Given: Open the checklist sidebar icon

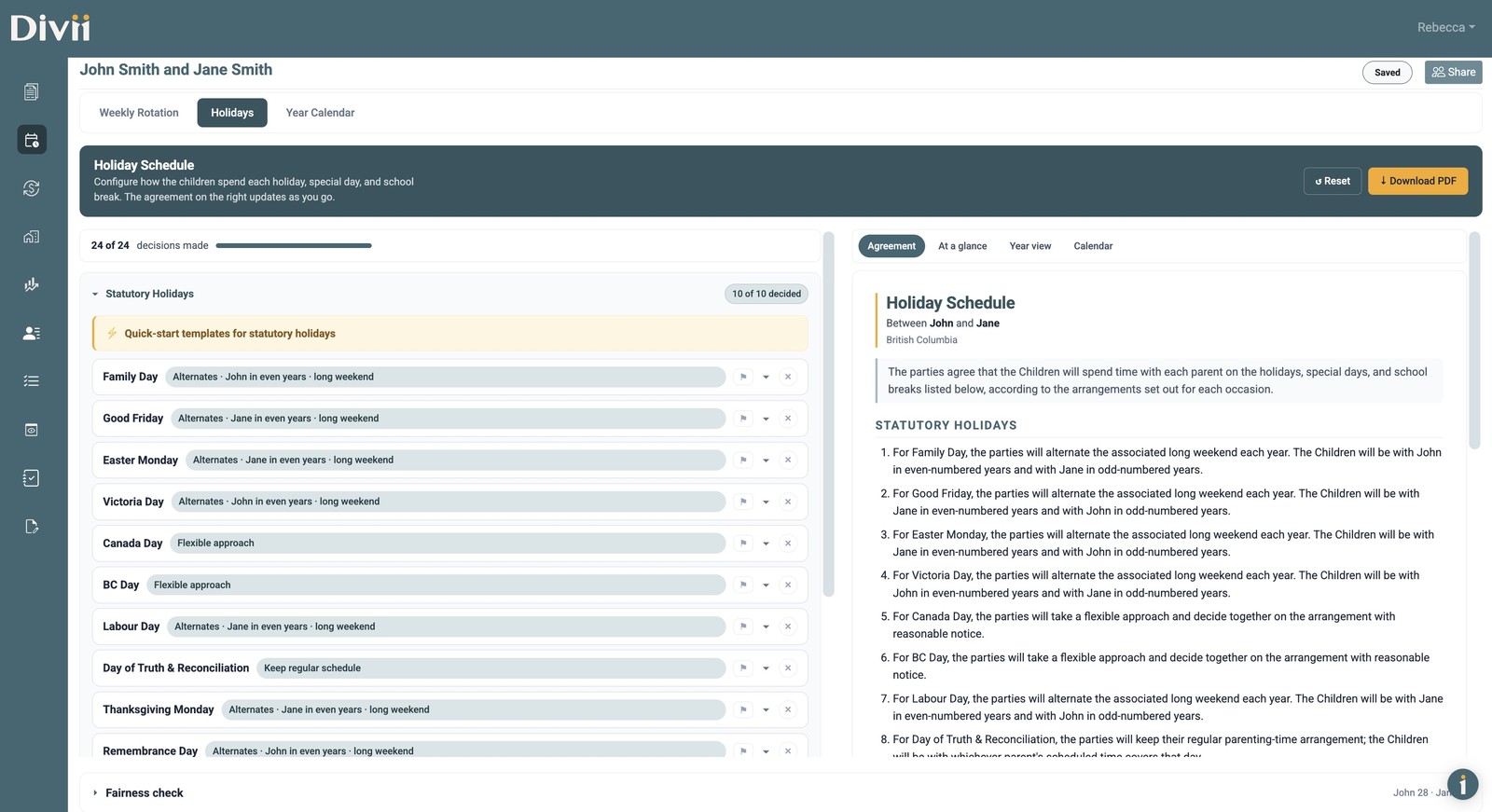Looking at the screenshot, I should pos(31,381).
